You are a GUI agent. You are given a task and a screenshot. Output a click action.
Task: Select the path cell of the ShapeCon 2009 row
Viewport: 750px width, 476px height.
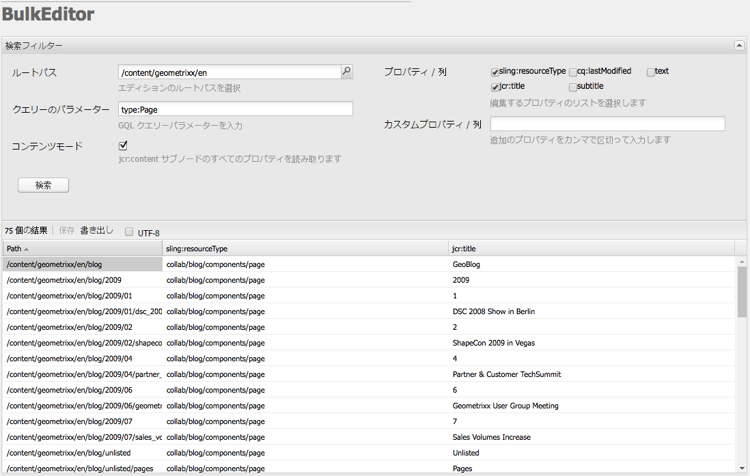pyautogui.click(x=83, y=343)
